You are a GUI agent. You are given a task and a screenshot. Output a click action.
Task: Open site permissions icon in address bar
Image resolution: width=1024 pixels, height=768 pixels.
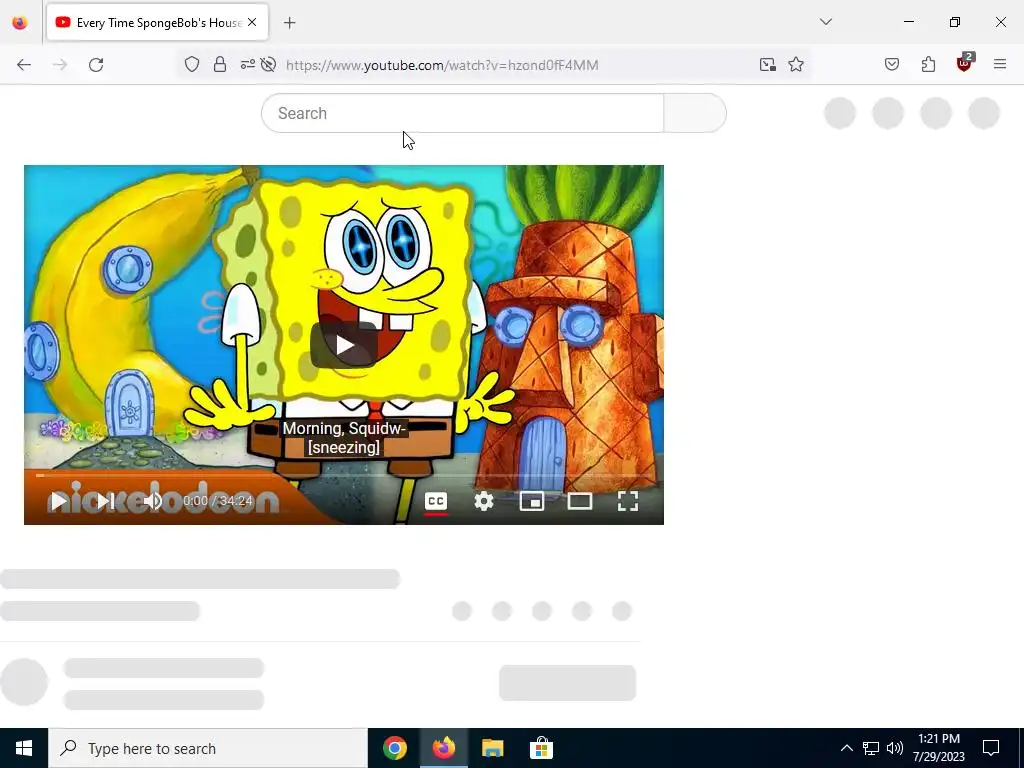point(248,65)
